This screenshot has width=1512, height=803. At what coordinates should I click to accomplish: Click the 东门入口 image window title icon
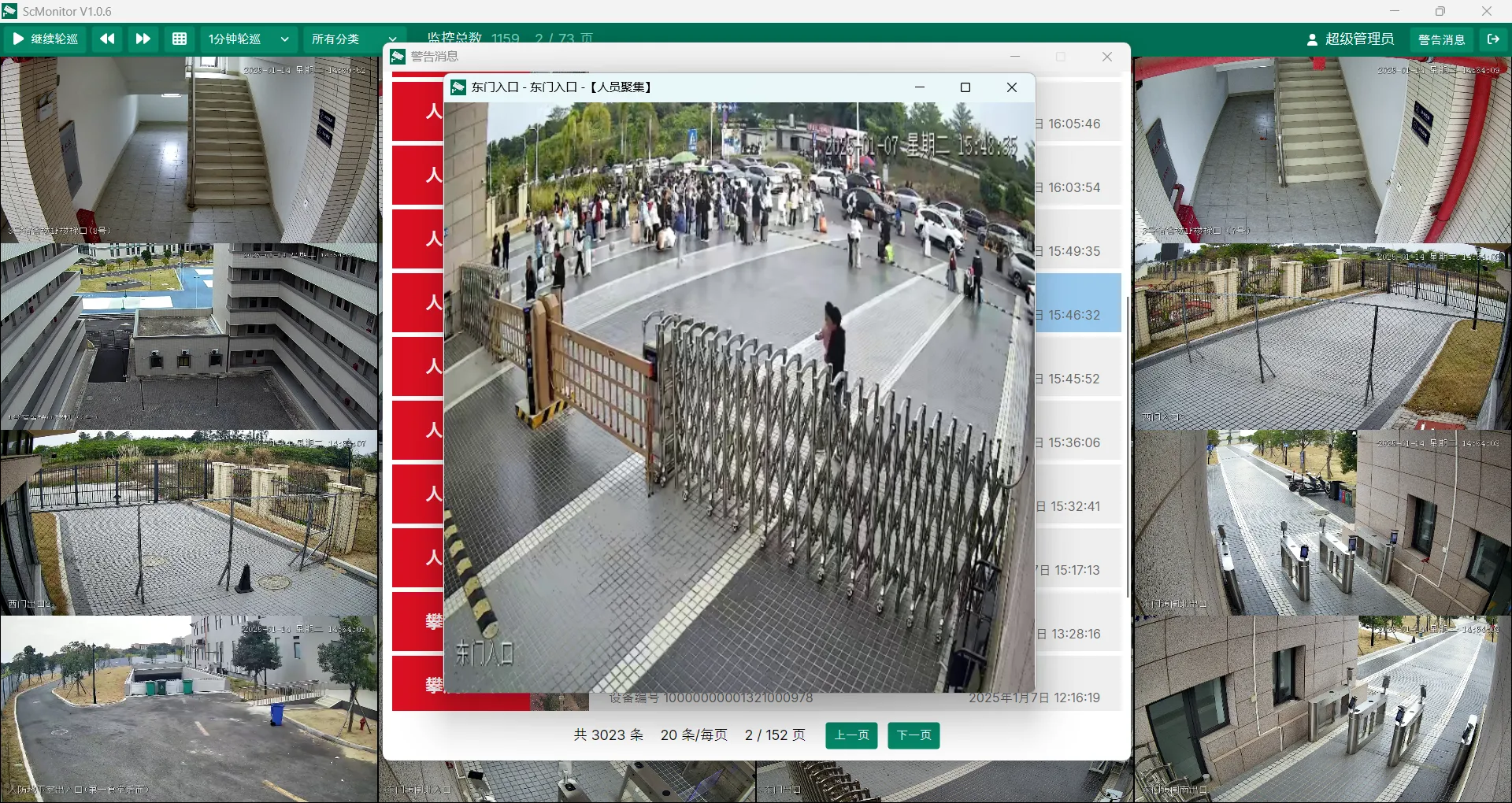(458, 87)
